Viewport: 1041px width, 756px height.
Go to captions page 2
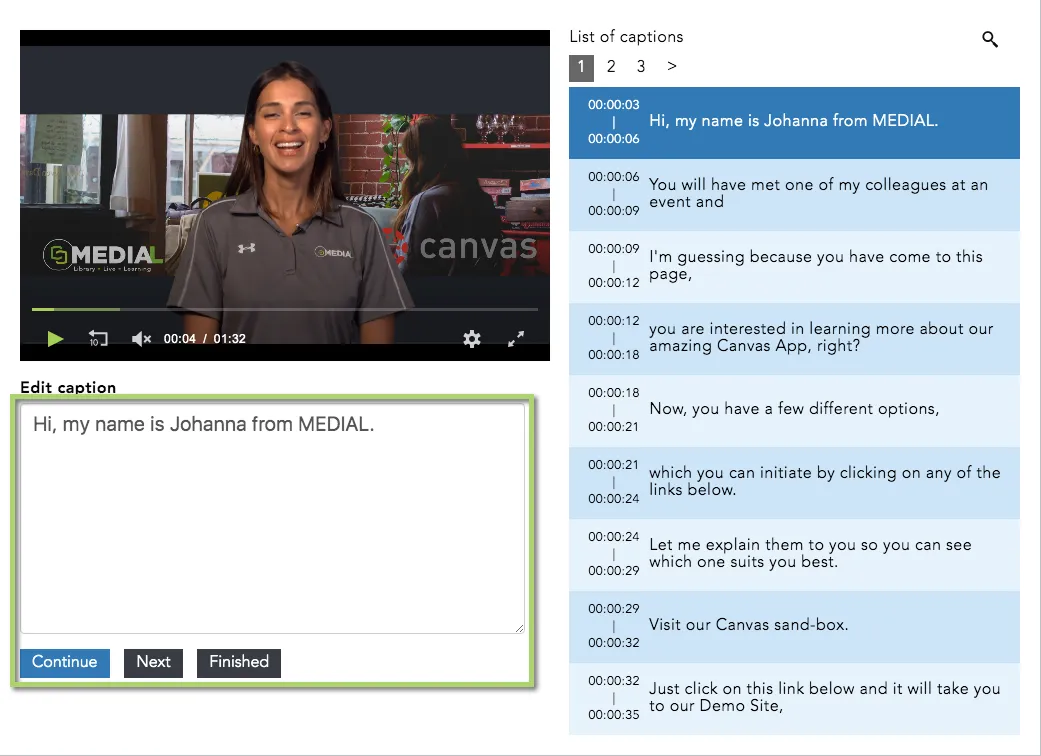611,66
